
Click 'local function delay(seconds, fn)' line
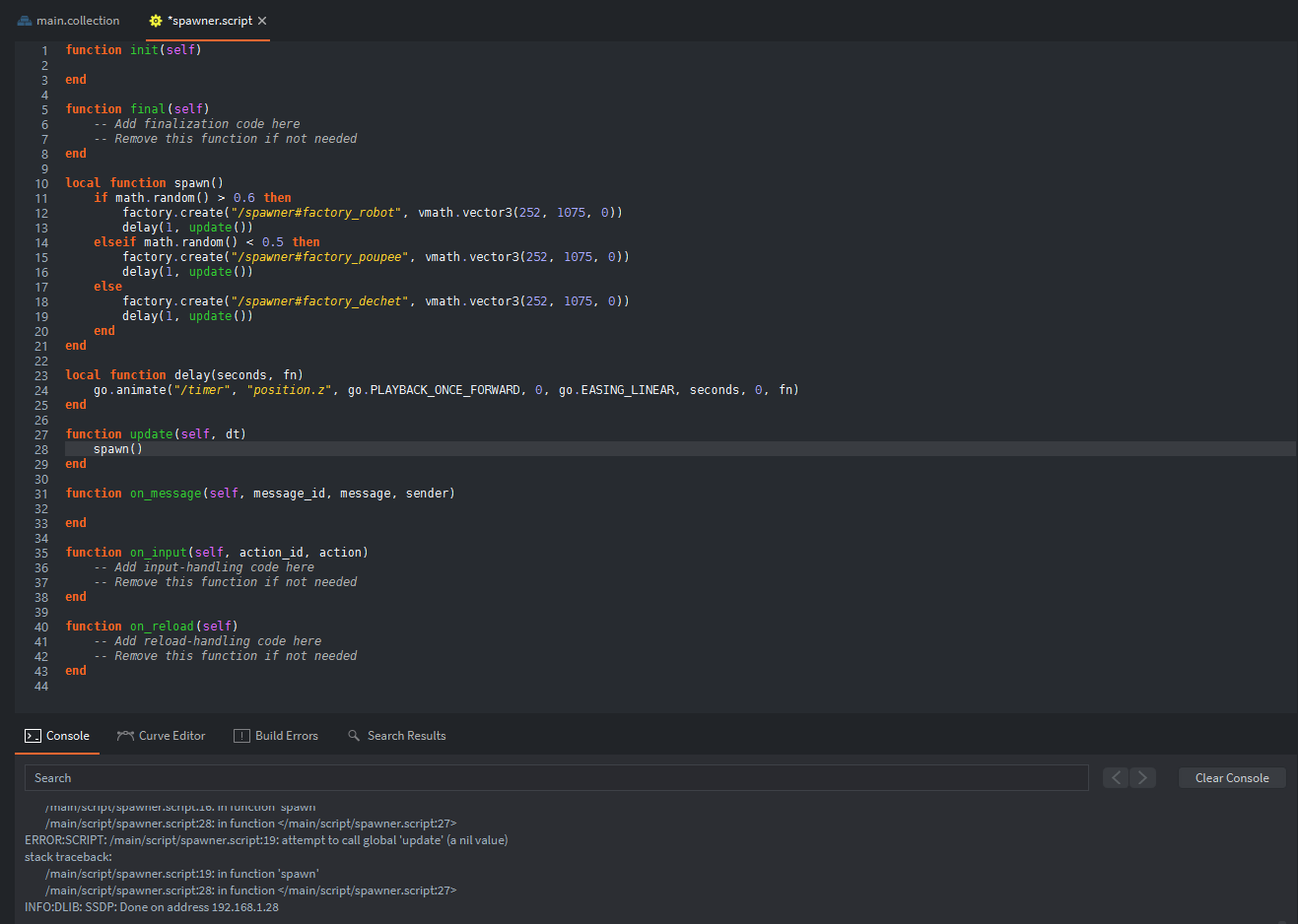(184, 375)
